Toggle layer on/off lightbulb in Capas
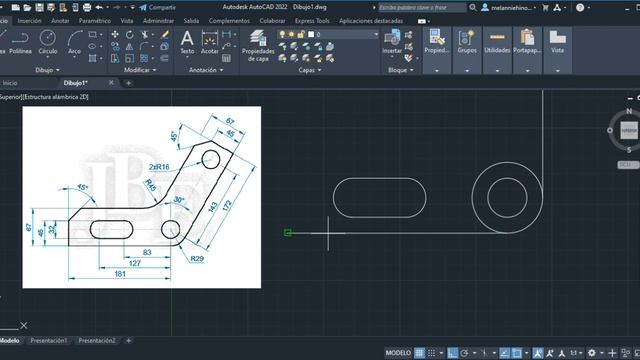The image size is (640, 360). (282, 34)
